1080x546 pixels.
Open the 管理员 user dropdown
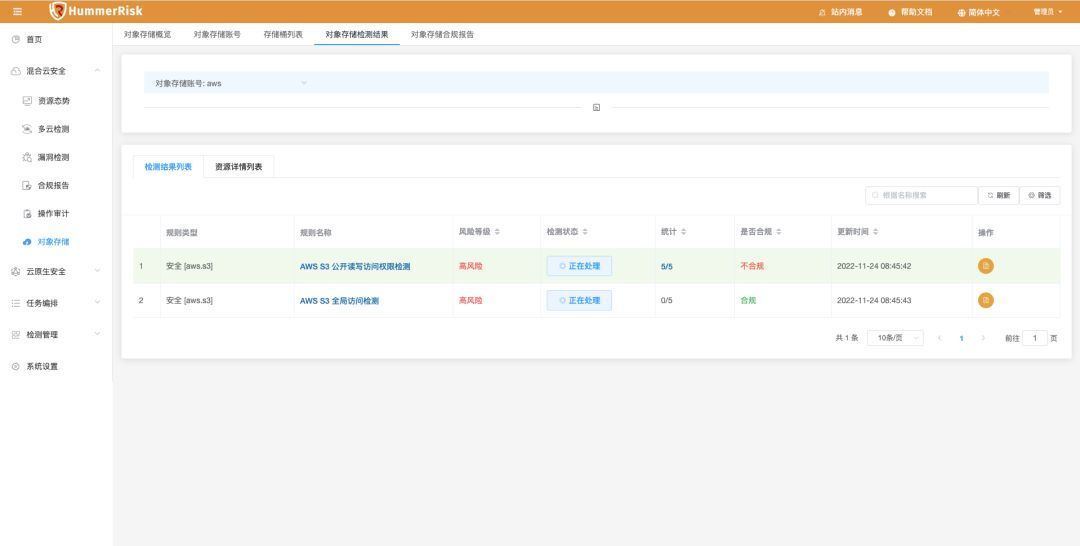pos(1048,12)
